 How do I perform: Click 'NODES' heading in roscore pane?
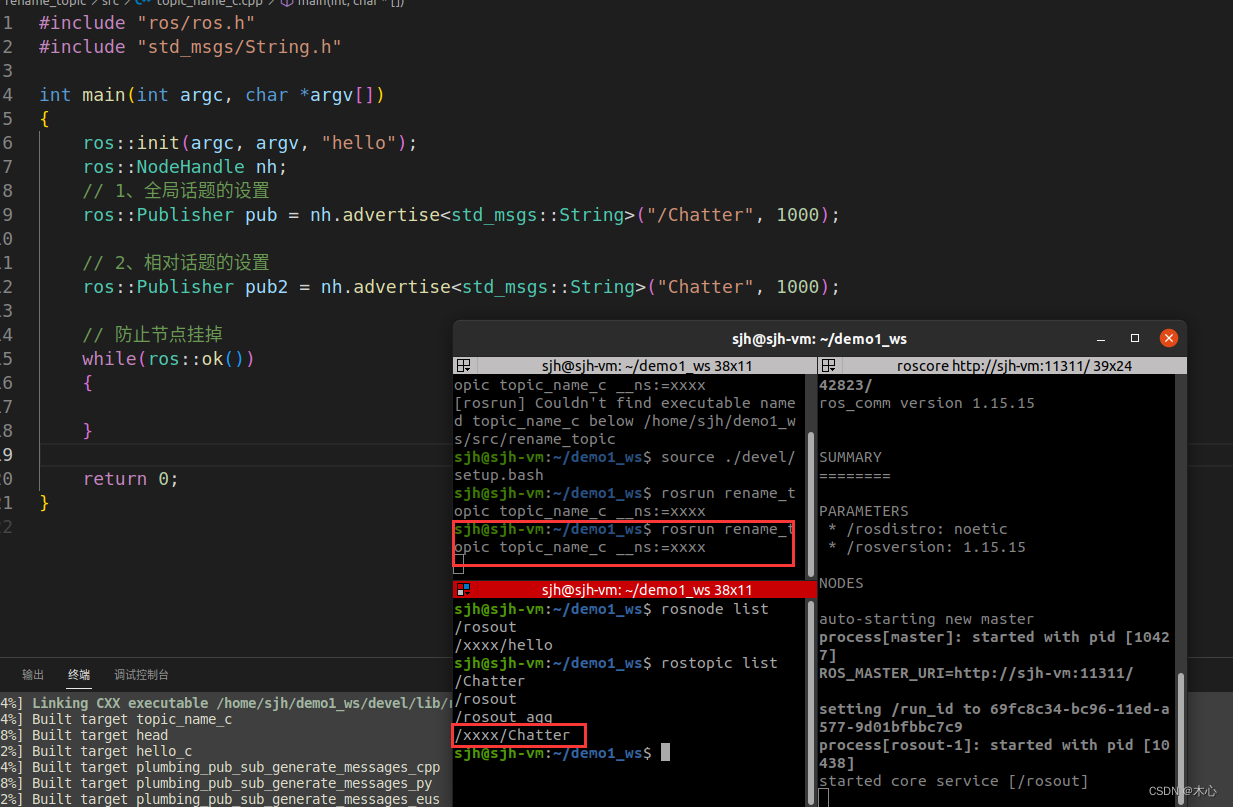tap(841, 583)
